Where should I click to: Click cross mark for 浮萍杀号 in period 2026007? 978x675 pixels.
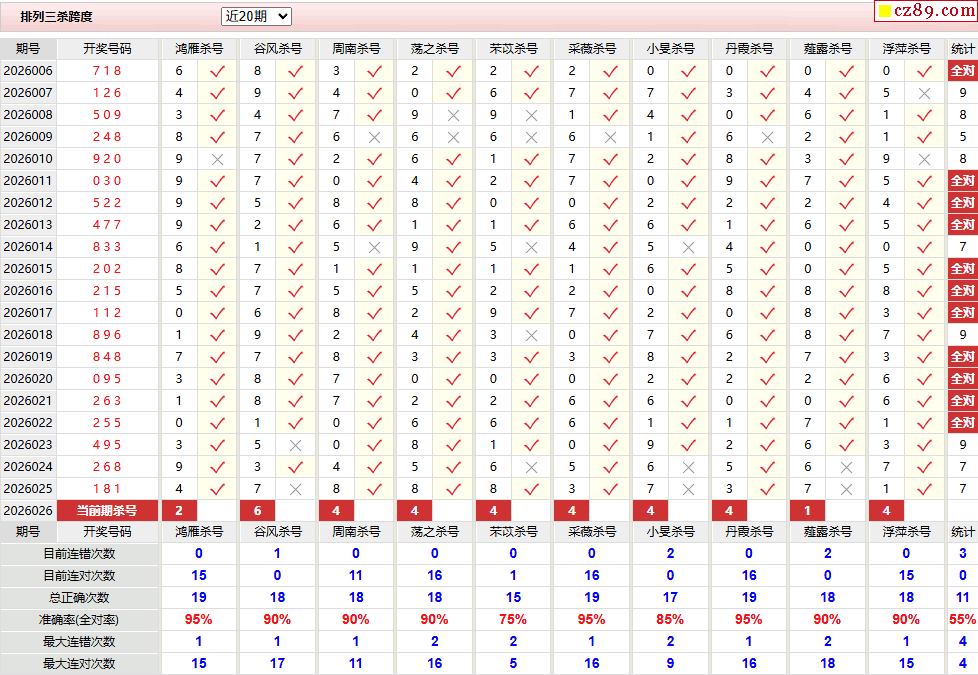pyautogui.click(x=924, y=93)
